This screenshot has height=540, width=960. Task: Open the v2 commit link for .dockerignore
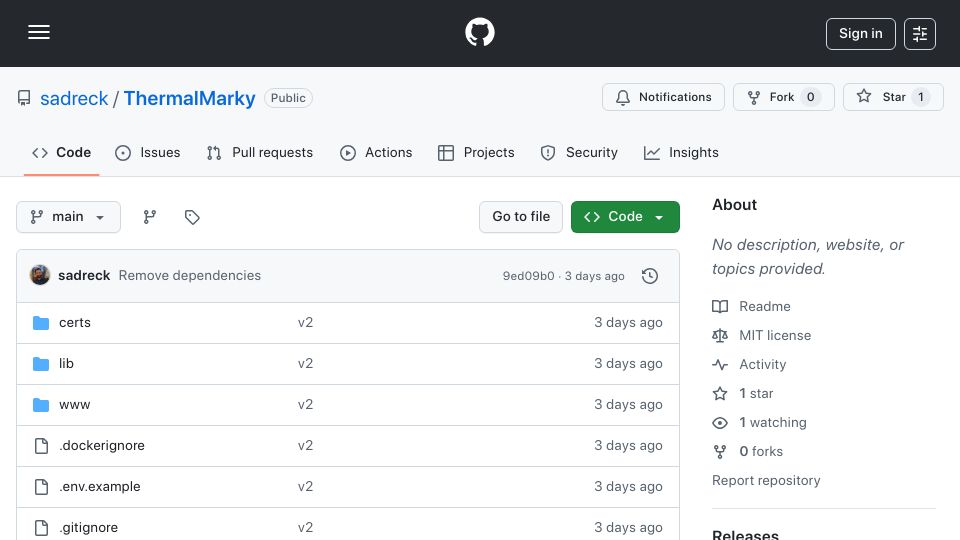tap(306, 446)
